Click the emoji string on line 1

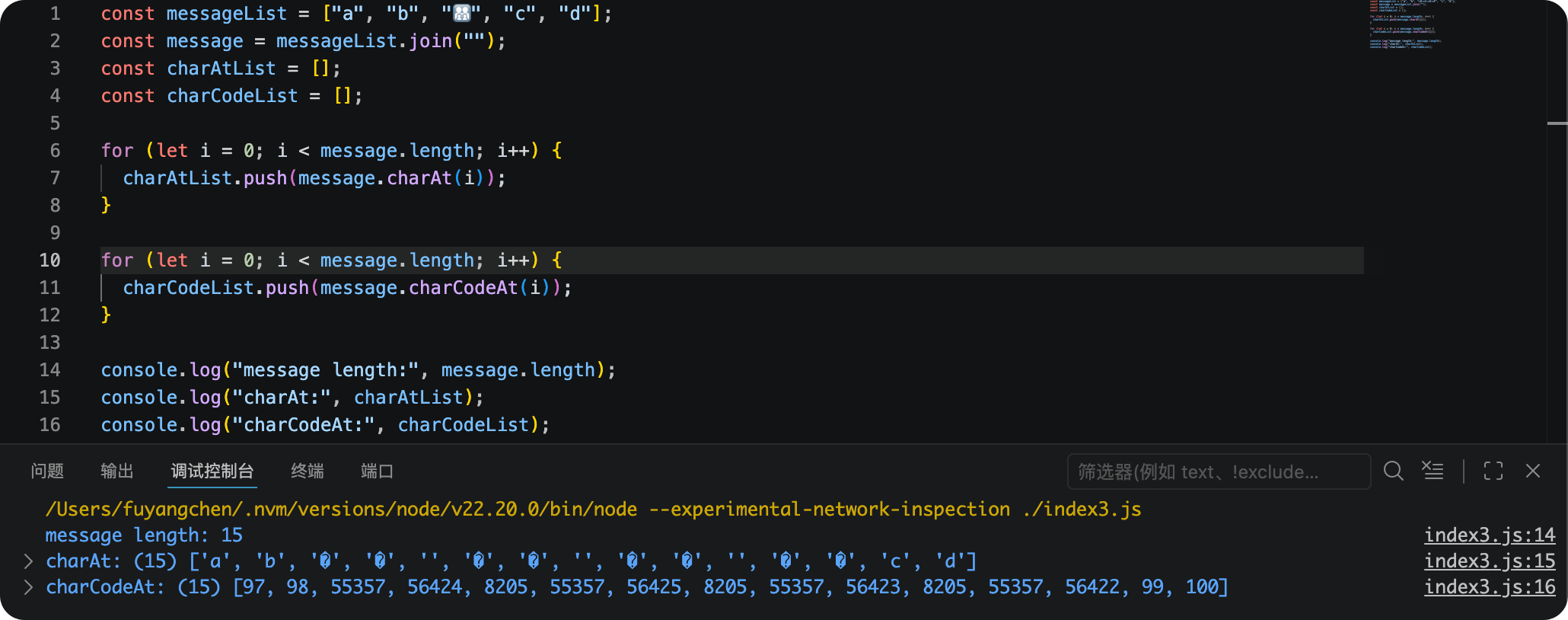(461, 14)
